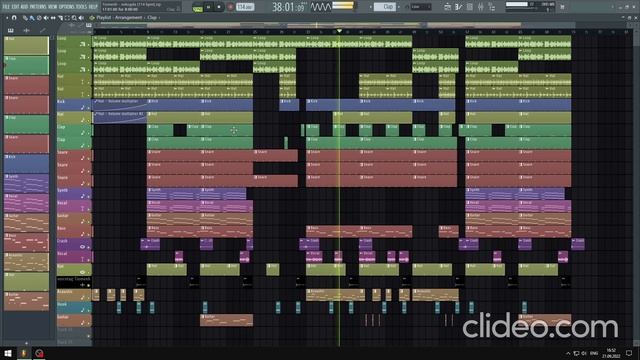This screenshot has height=360, width=640.
Task: Select previous pattern arrow beside Clap selector
Action: click(371, 7)
